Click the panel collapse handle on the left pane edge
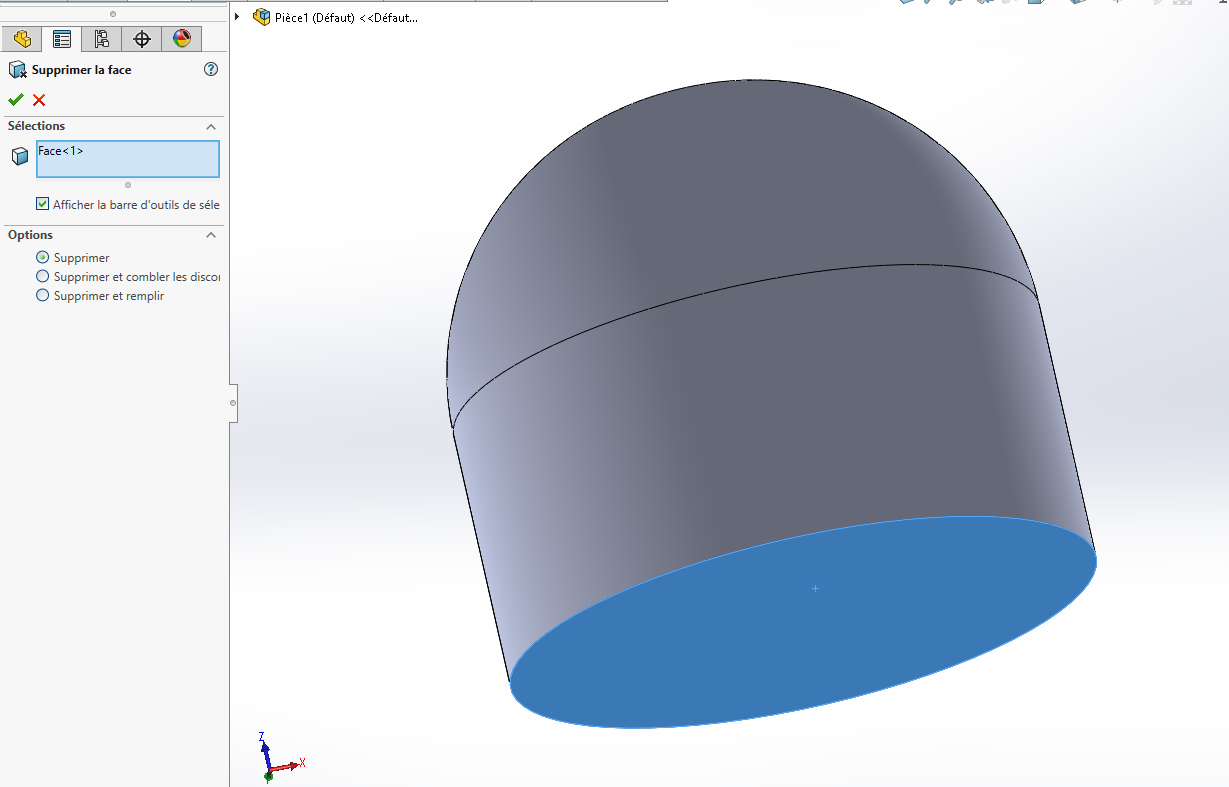The height and width of the screenshot is (787, 1229). pyautogui.click(x=233, y=403)
